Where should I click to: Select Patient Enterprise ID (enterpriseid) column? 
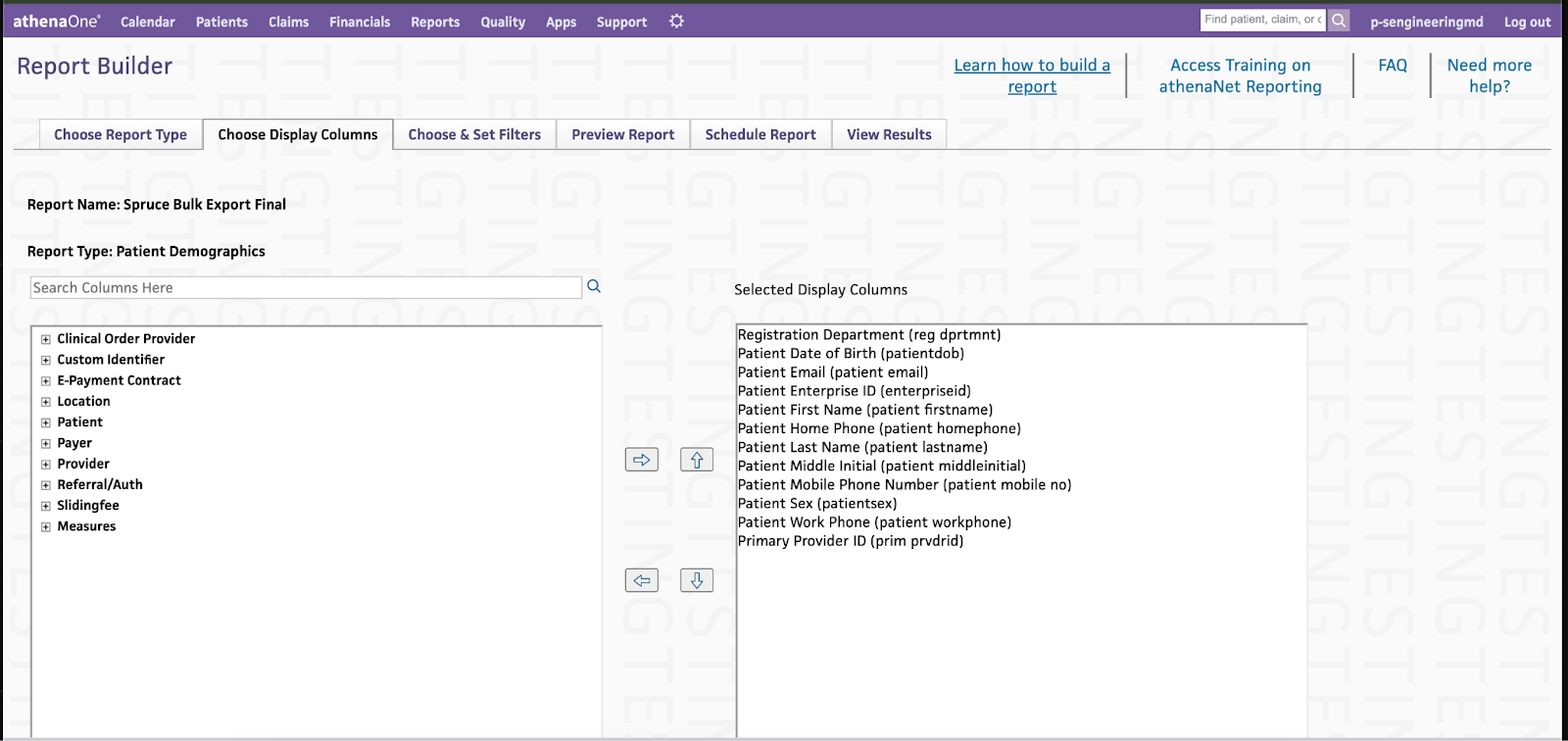tap(854, 391)
